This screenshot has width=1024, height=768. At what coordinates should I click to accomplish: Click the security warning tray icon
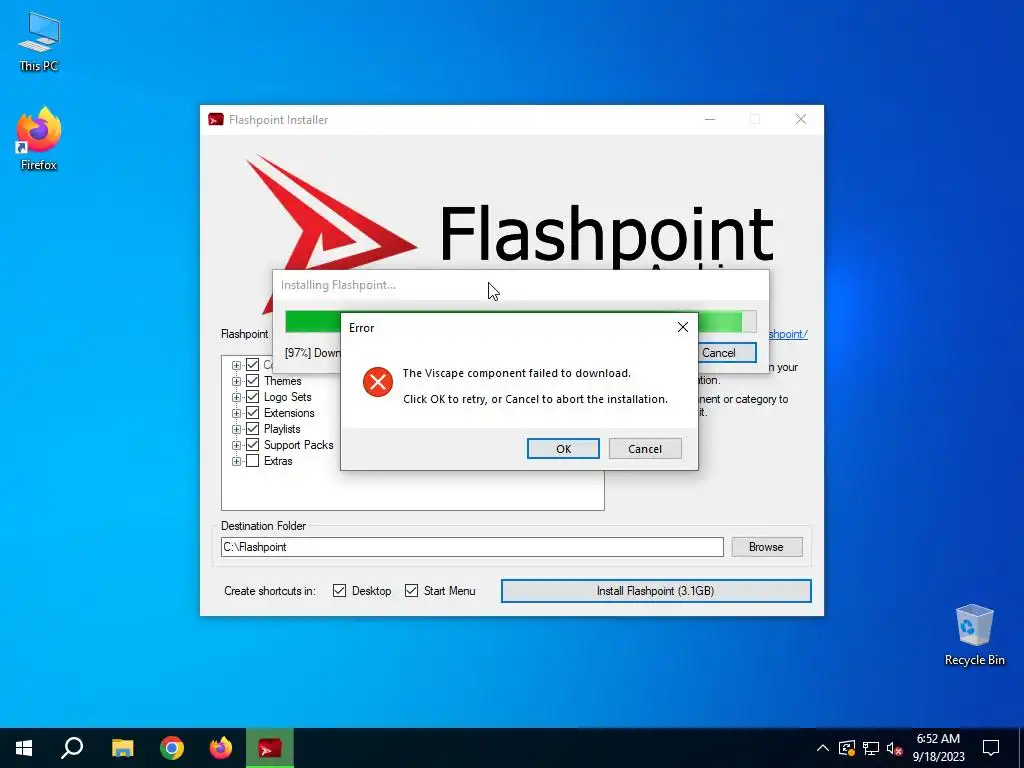tap(846, 748)
